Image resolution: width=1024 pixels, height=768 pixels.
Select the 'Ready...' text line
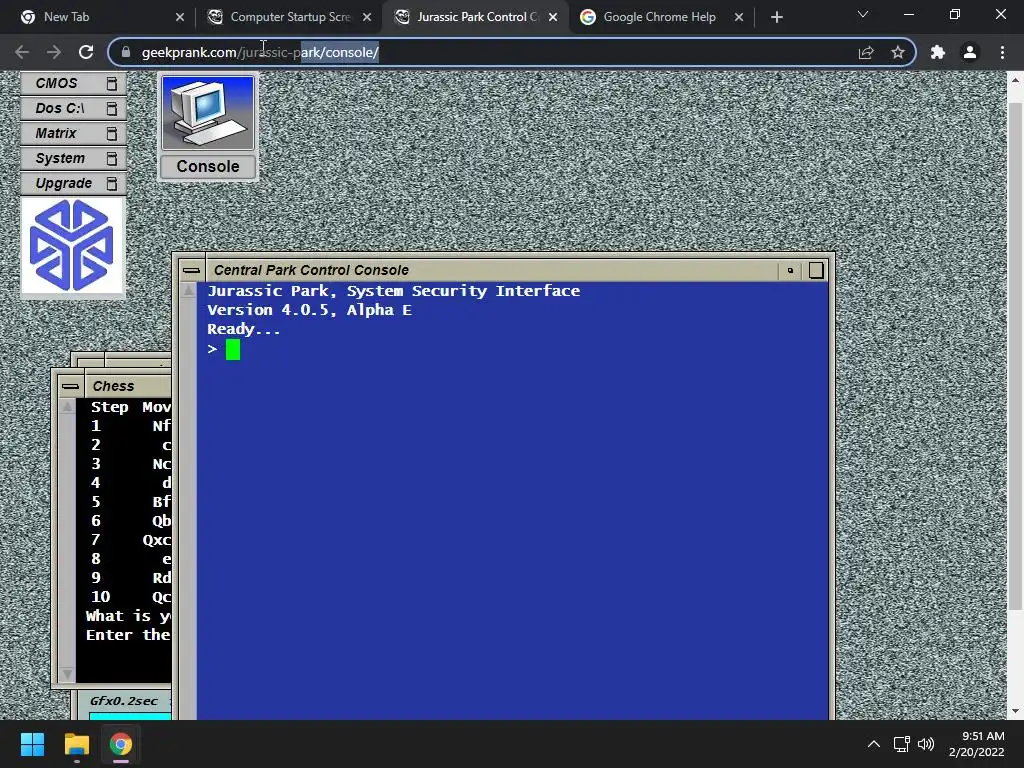pyautogui.click(x=244, y=329)
